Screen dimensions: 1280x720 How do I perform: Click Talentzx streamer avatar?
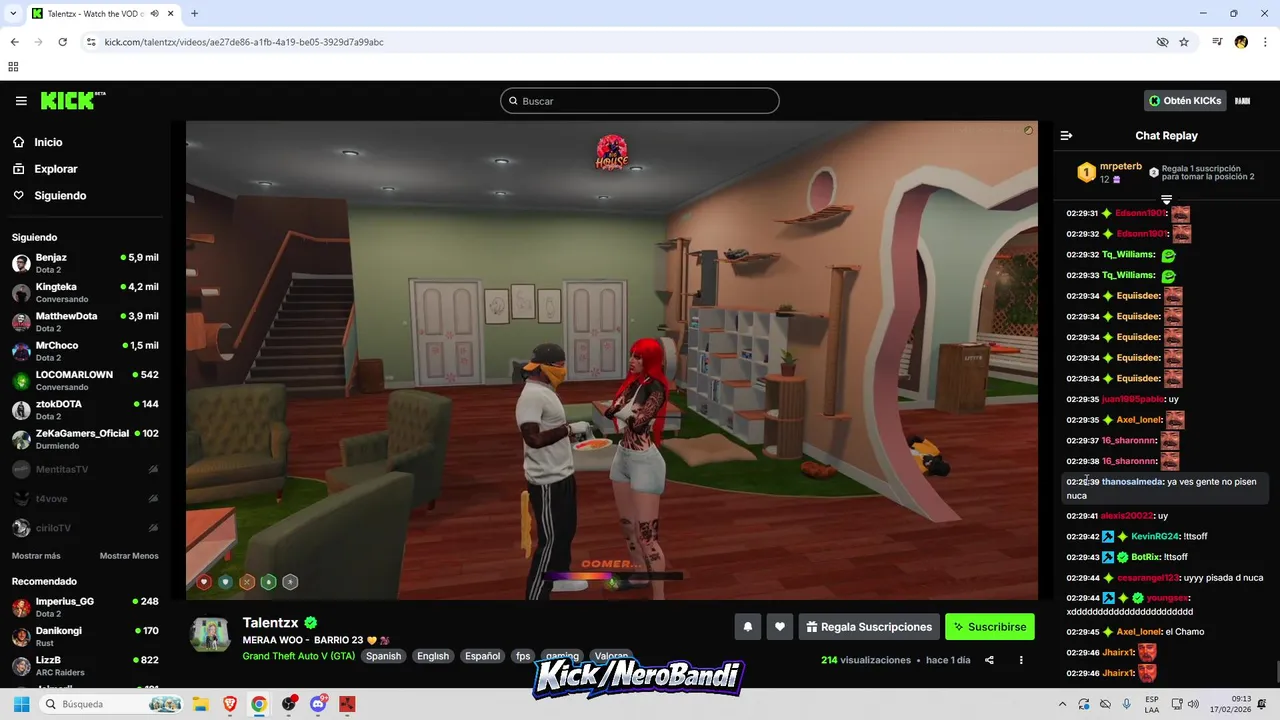(x=210, y=634)
